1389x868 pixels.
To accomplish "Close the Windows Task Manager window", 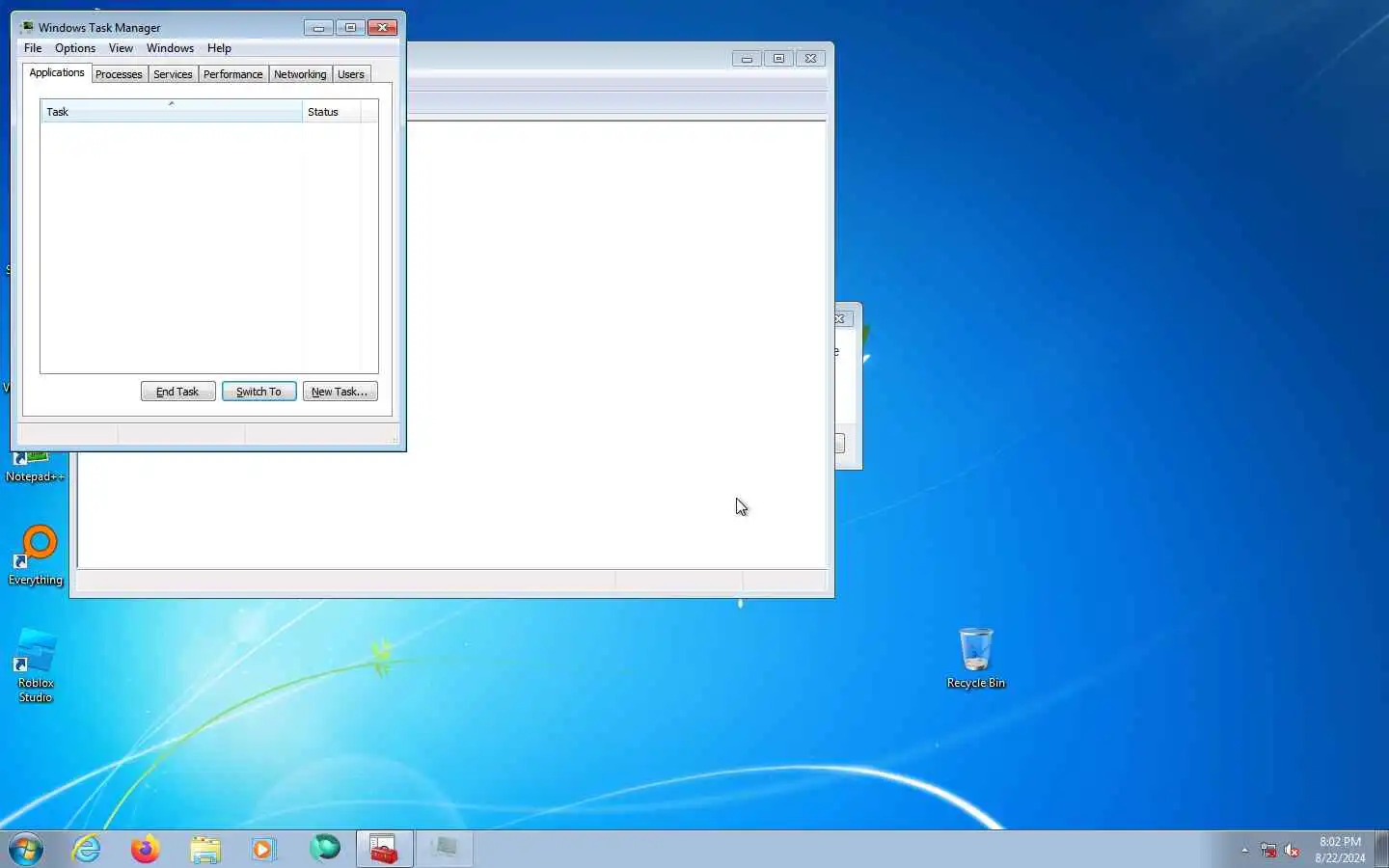I will coord(382,27).
